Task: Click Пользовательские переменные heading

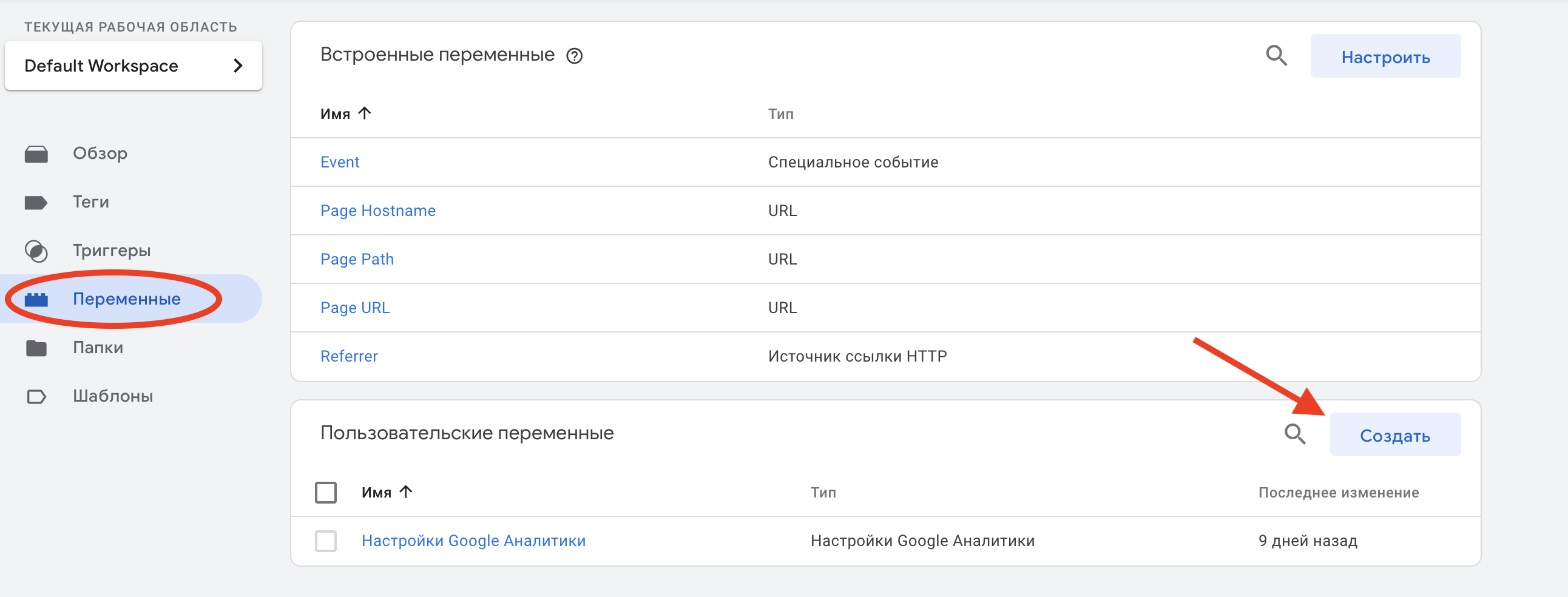Action: (x=467, y=433)
